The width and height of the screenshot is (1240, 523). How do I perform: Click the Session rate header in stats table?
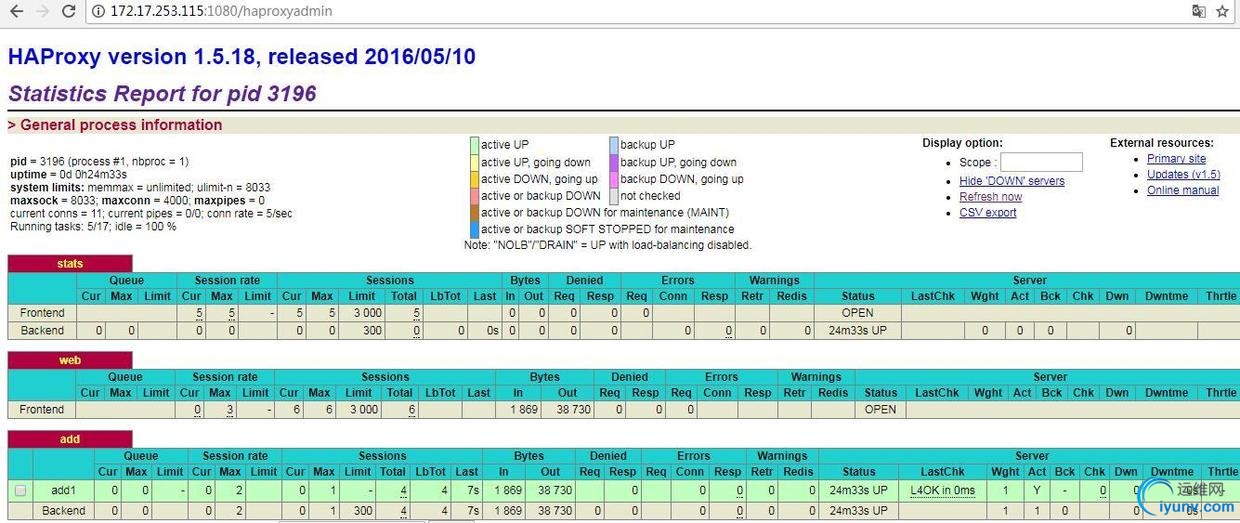pyautogui.click(x=227, y=280)
